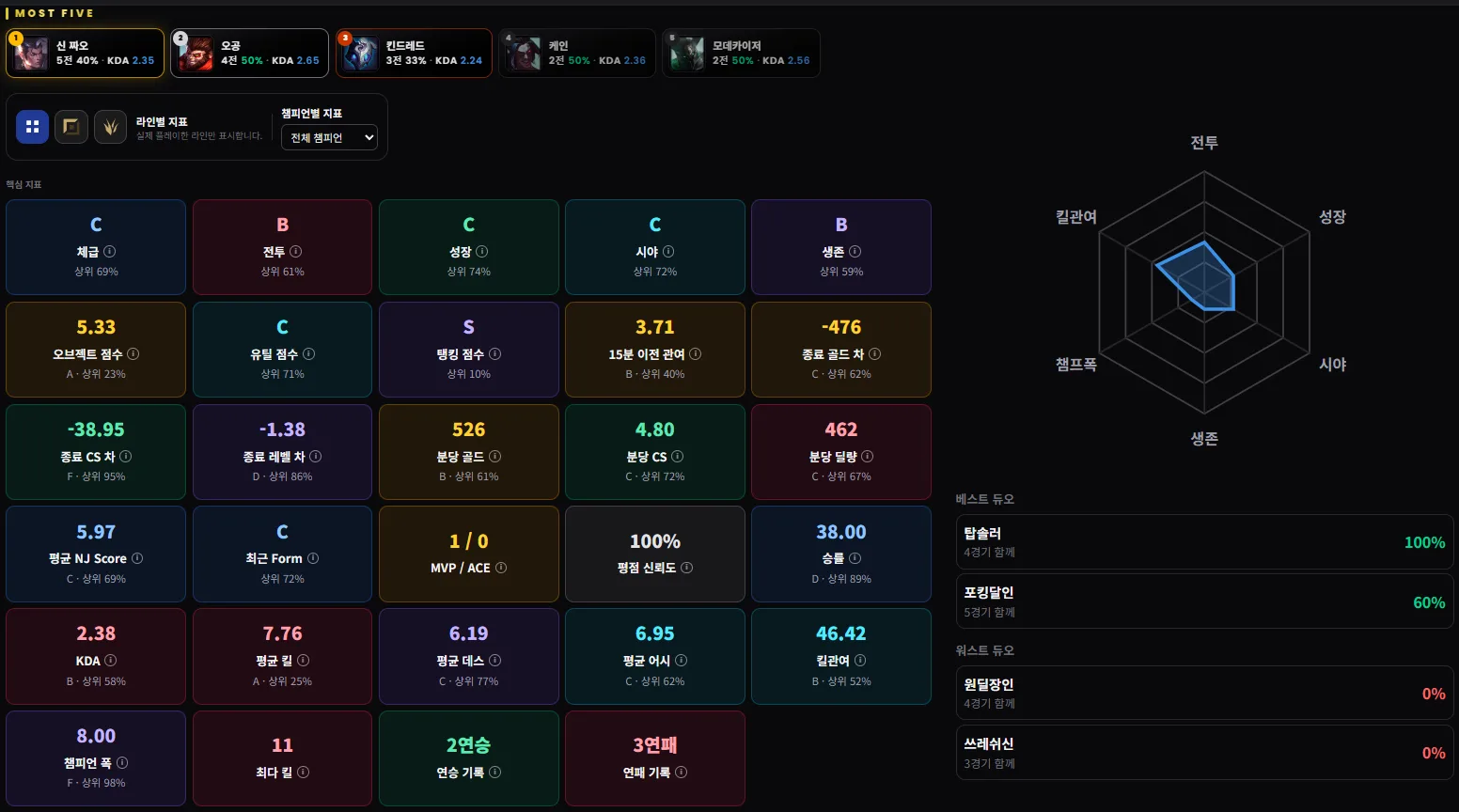Click the info icon next to 종료 골드 차
The image size is (1459, 812).
(x=875, y=354)
